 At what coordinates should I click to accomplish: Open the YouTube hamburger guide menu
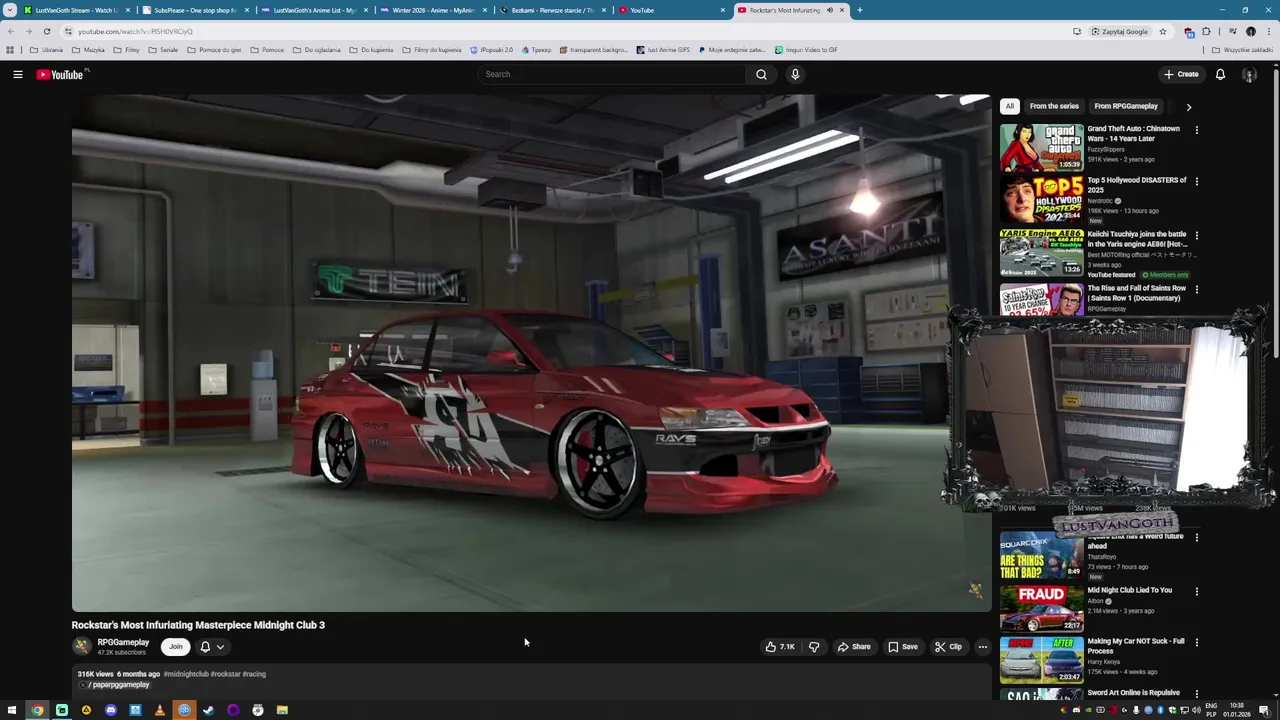tap(18, 74)
